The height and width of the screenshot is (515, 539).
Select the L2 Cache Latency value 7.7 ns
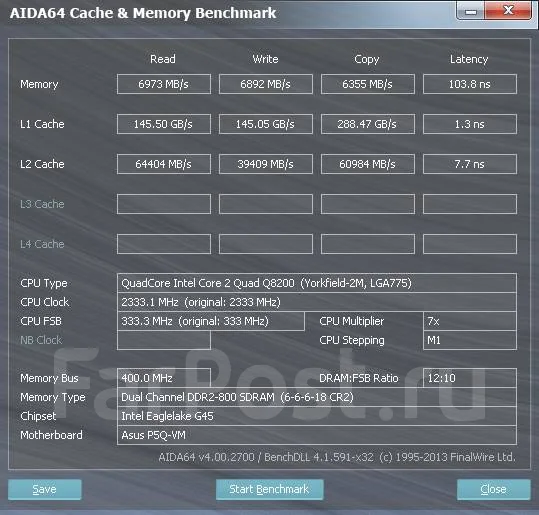tap(470, 164)
